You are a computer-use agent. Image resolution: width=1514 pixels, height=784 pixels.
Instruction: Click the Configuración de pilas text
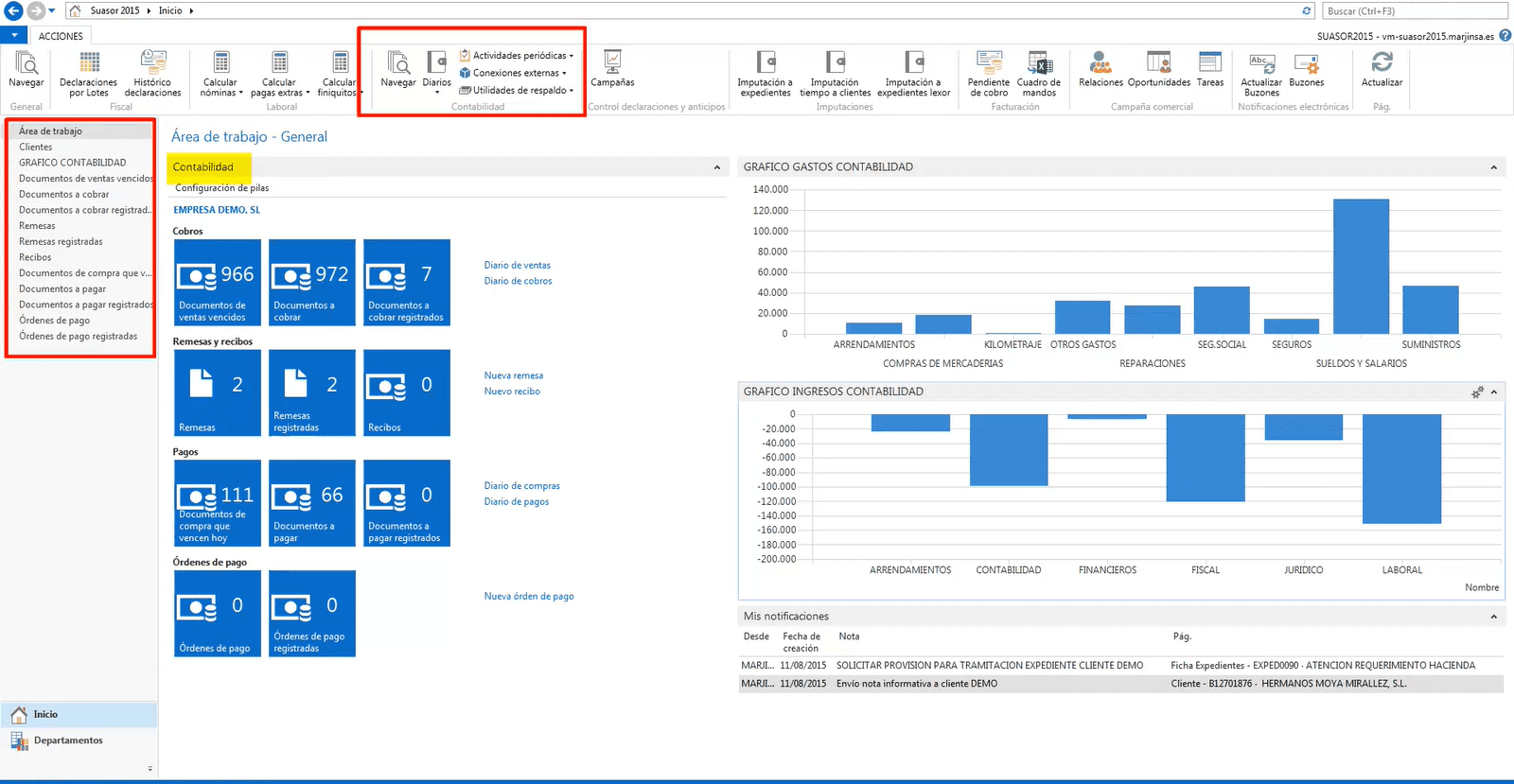(x=221, y=188)
